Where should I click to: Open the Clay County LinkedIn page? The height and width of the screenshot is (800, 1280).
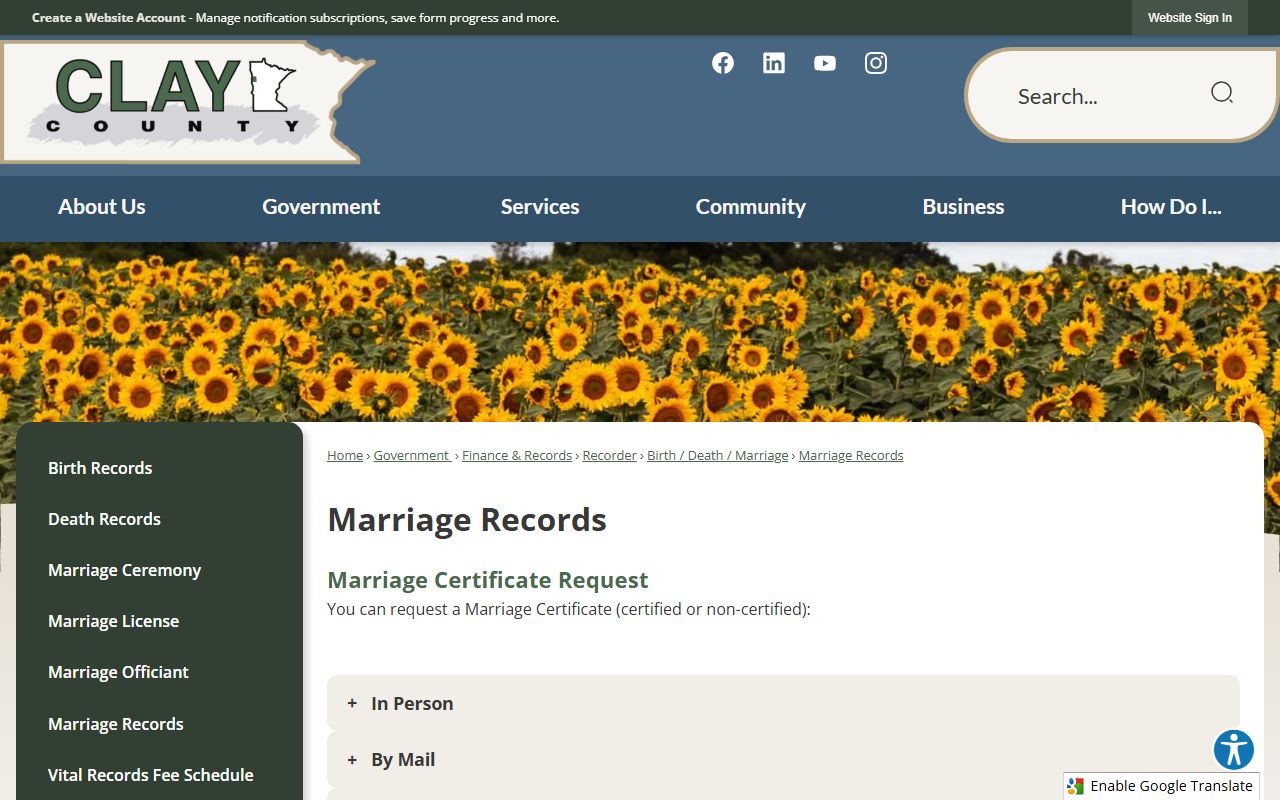click(x=774, y=63)
